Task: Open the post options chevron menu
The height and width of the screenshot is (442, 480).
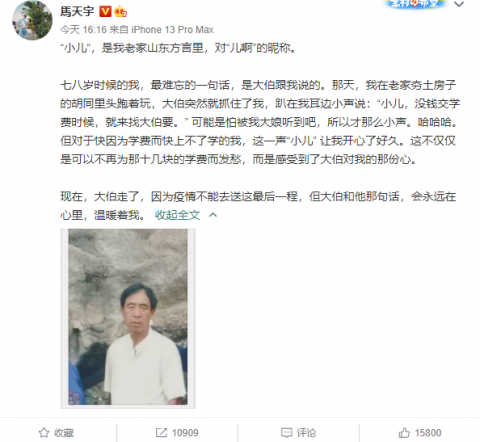Action: pyautogui.click(x=459, y=4)
